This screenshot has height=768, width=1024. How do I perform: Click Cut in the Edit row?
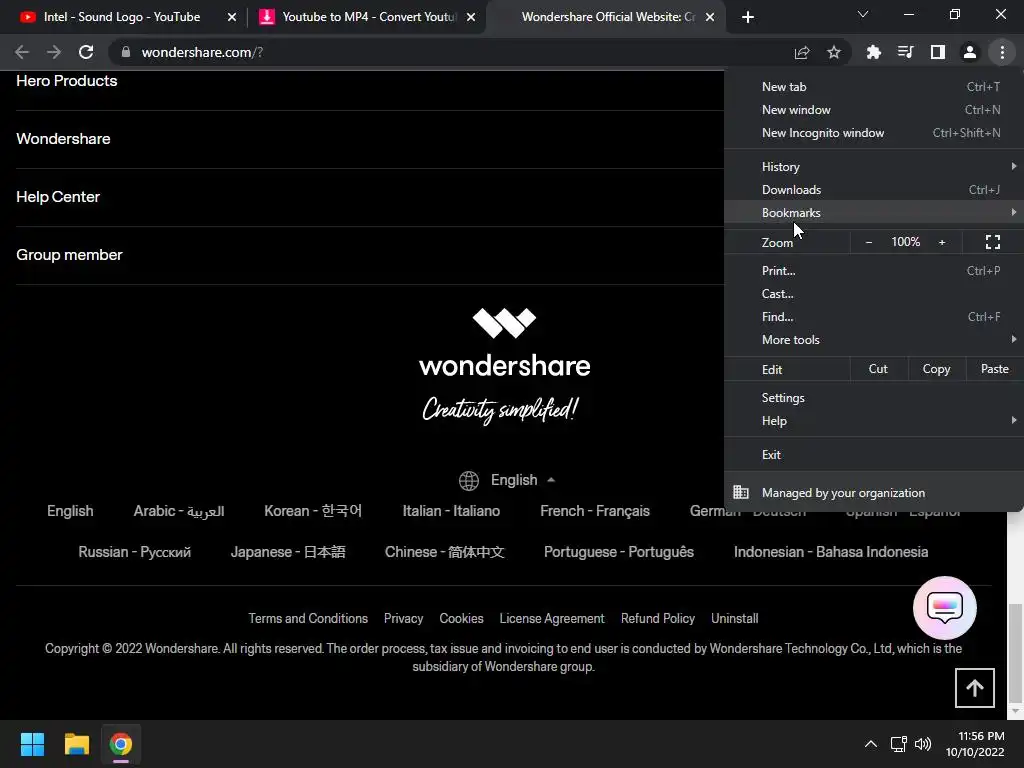coord(878,369)
